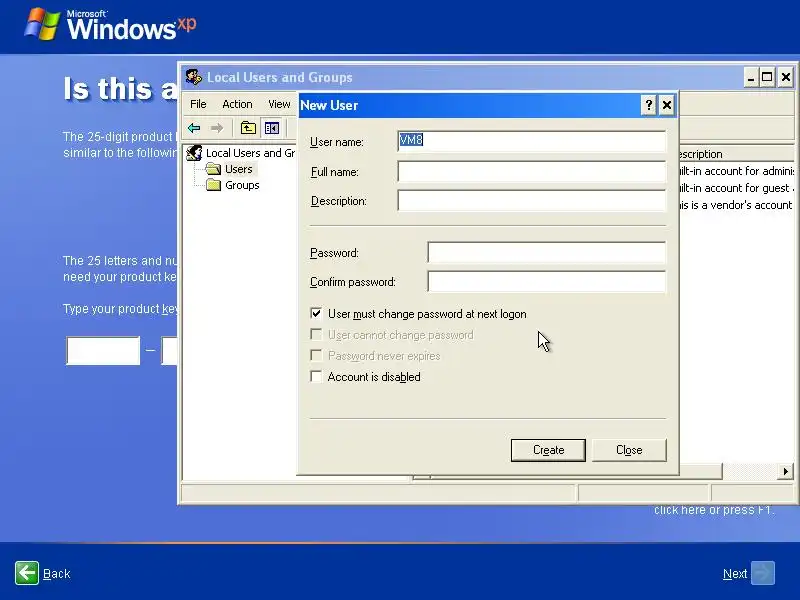Click the Description field
This screenshot has width=800, height=600.
click(x=532, y=201)
